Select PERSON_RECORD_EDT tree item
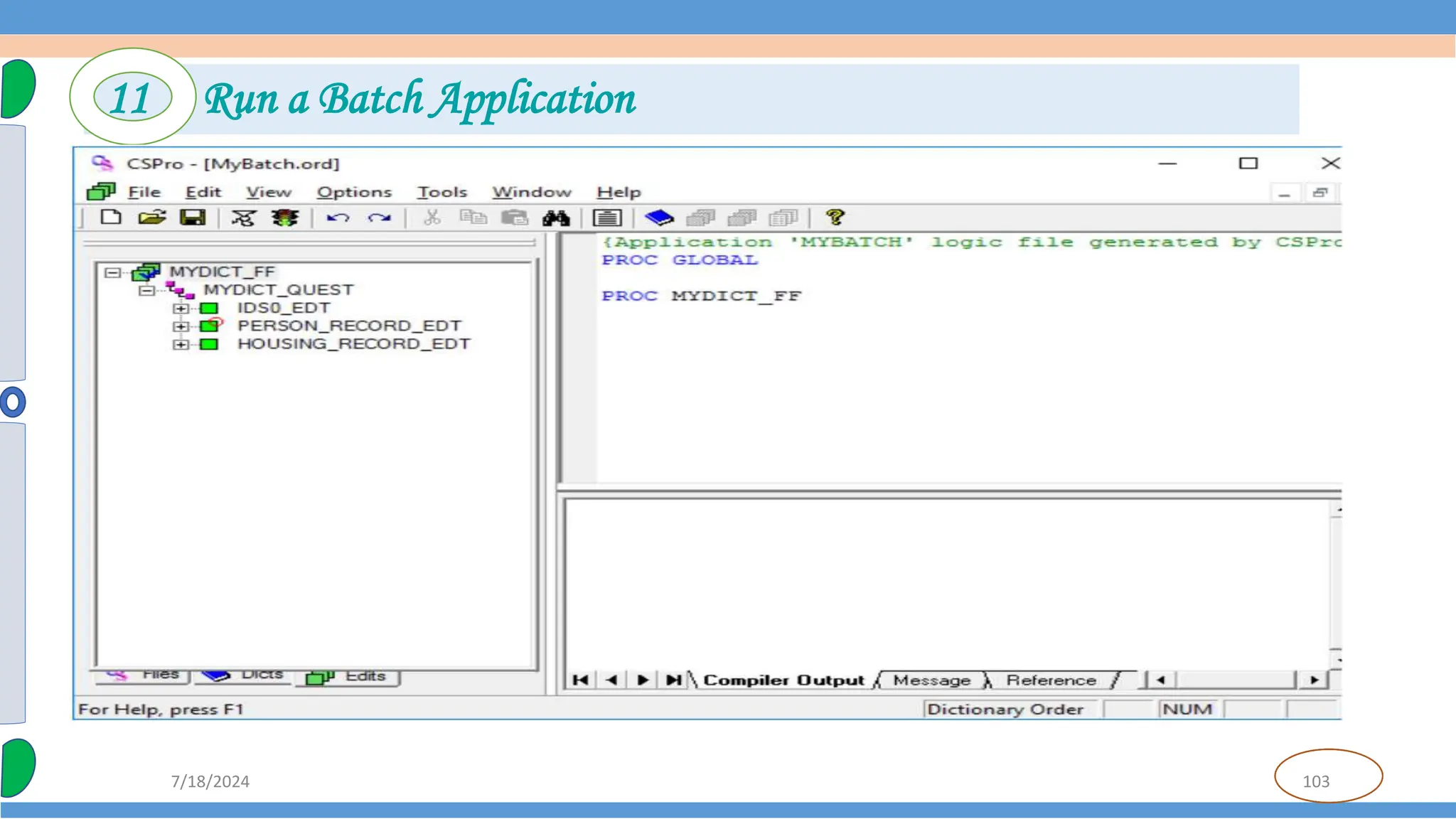The image size is (1456, 819). pos(349,326)
